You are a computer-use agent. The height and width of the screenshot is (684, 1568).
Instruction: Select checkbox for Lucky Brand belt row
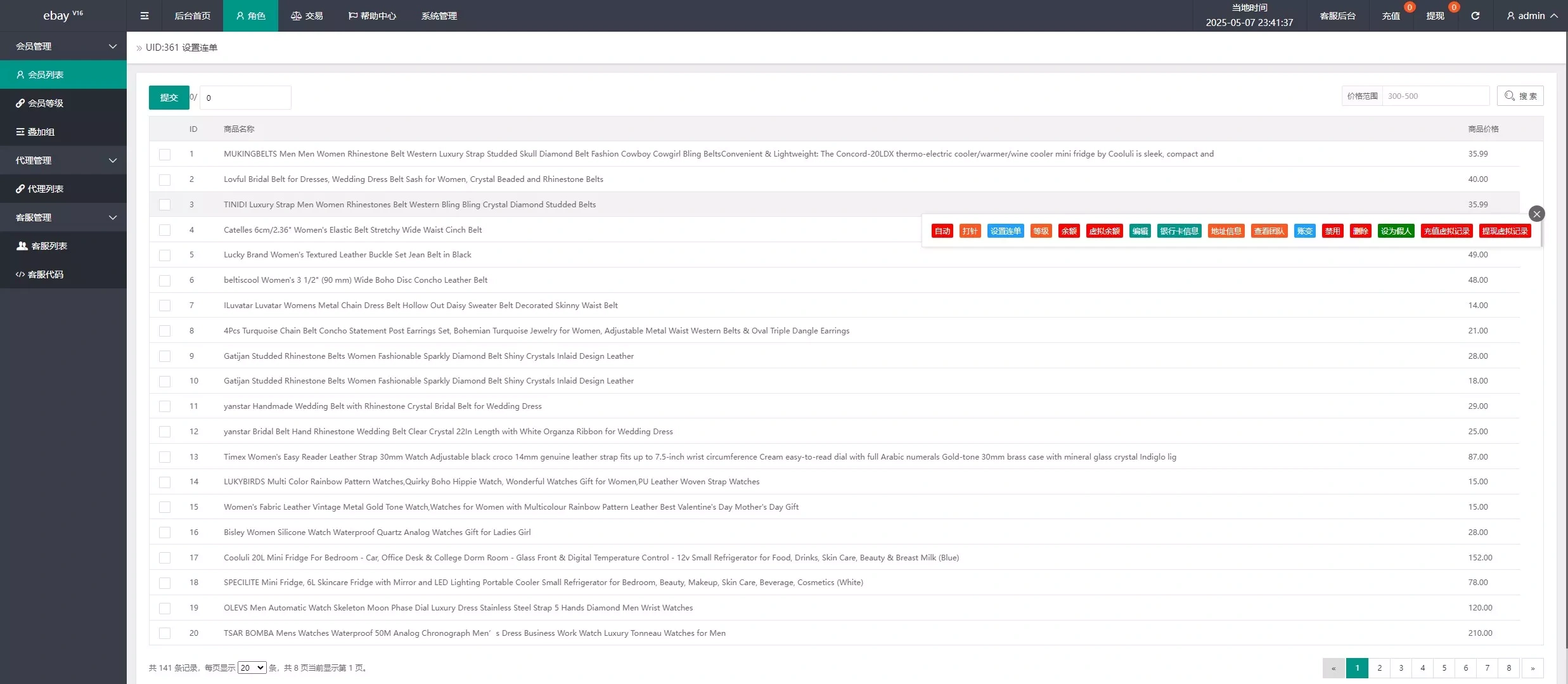pyautogui.click(x=165, y=255)
